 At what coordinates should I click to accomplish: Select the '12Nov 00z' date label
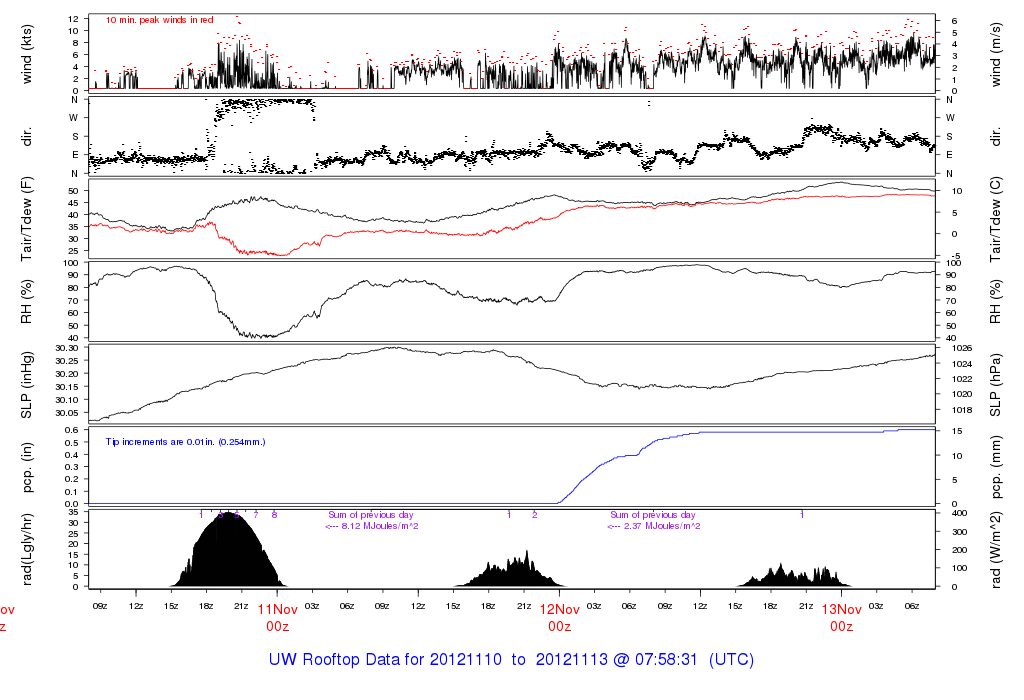(x=560, y=618)
